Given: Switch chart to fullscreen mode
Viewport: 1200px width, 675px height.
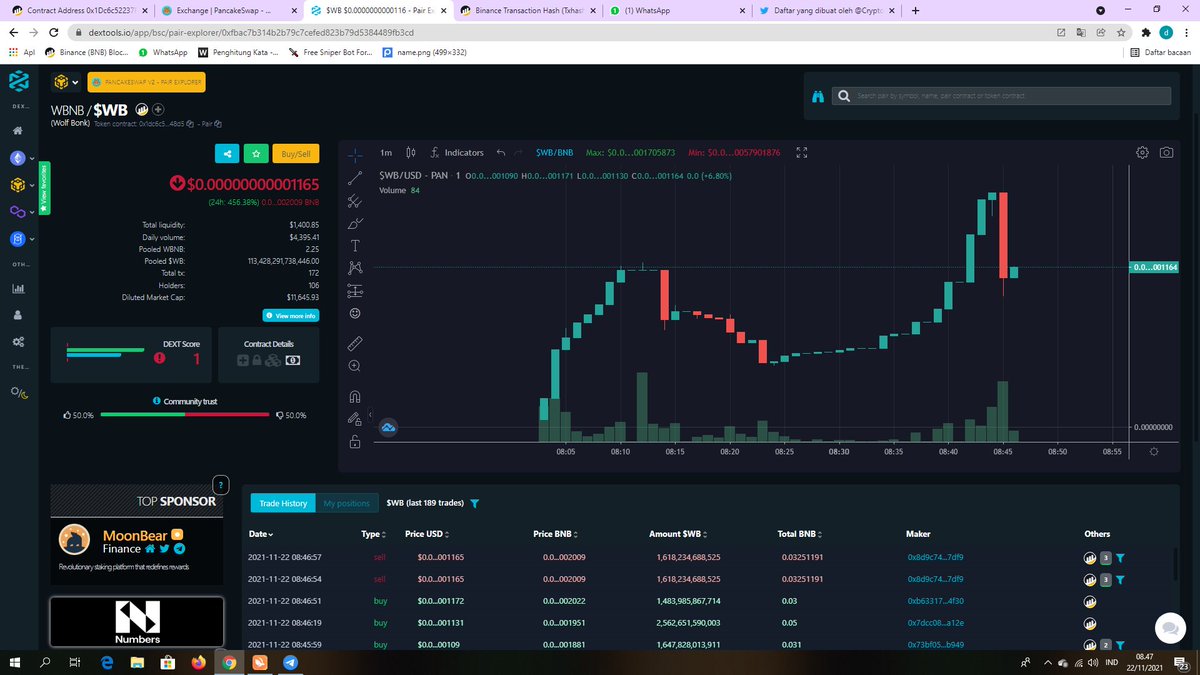Looking at the screenshot, I should (x=801, y=153).
